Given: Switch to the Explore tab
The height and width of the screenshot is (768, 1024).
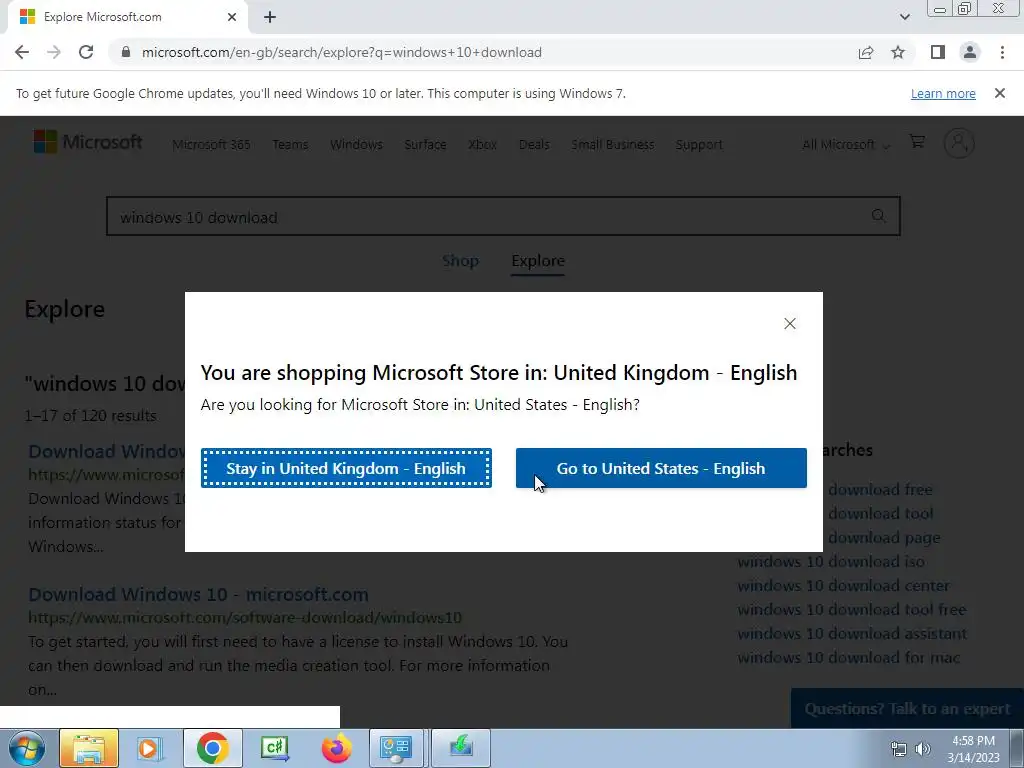Looking at the screenshot, I should [x=537, y=261].
